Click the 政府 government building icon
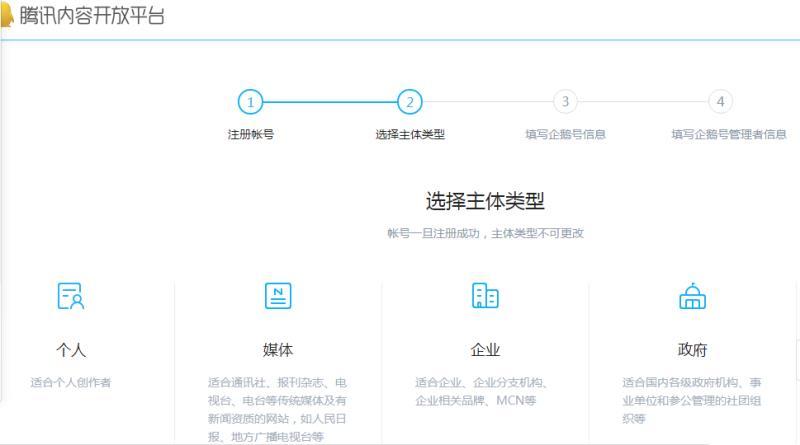Screen dimensions: 800x445 click(692, 296)
